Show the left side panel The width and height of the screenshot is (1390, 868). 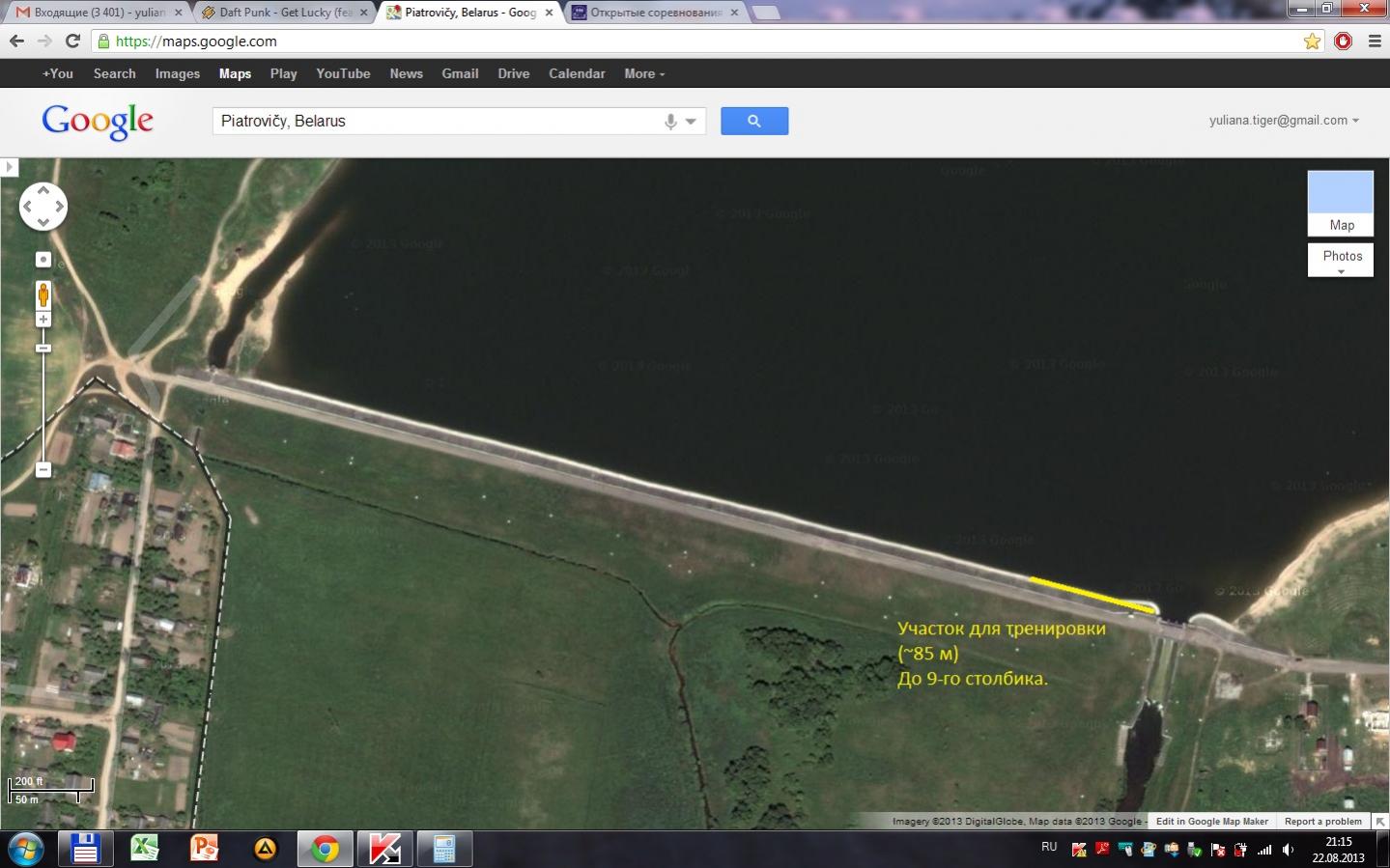click(9, 167)
